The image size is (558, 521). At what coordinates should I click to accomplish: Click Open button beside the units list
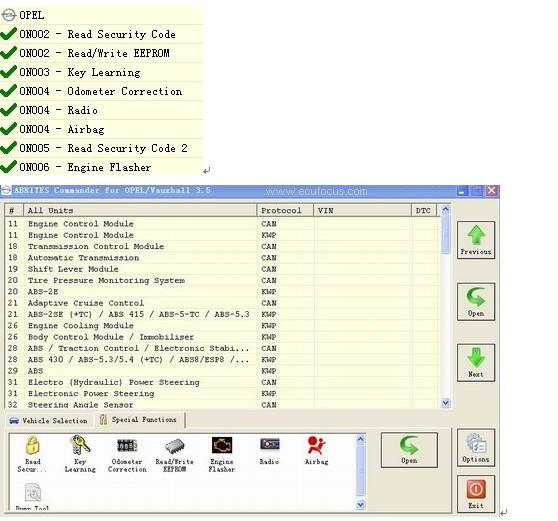[476, 302]
